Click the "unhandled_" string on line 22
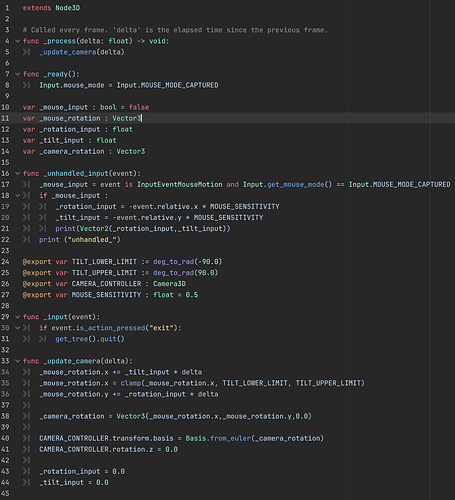The image size is (455, 500). (92, 240)
